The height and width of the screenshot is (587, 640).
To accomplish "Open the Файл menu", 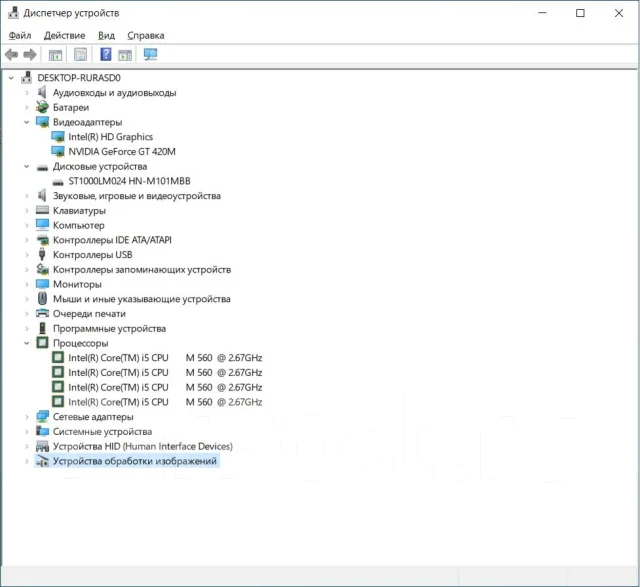I will [x=20, y=36].
